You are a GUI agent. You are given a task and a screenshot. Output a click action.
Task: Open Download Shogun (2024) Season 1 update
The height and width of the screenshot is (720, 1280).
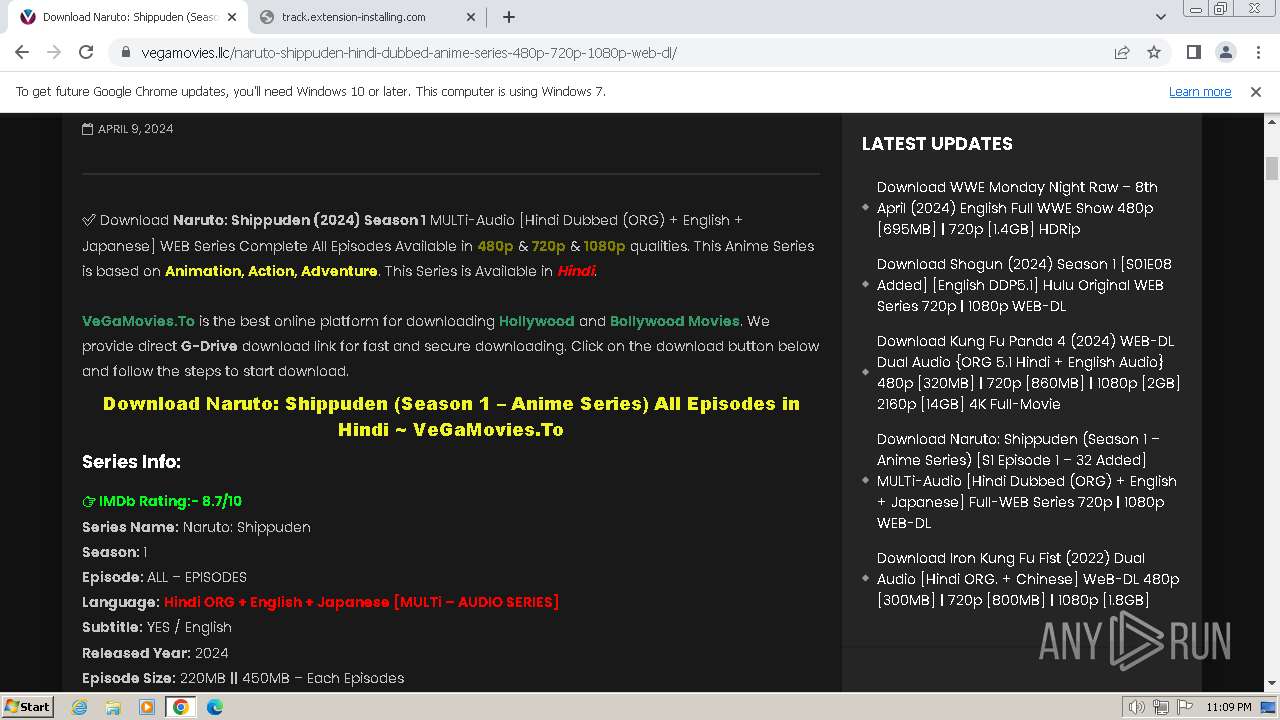pos(1024,285)
